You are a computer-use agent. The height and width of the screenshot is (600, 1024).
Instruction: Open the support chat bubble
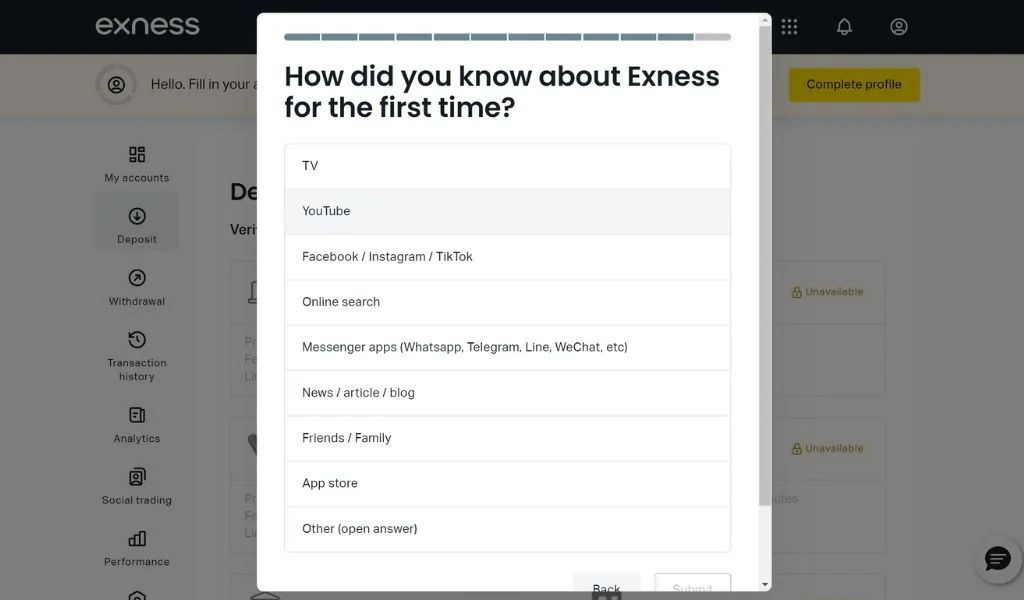tap(997, 560)
